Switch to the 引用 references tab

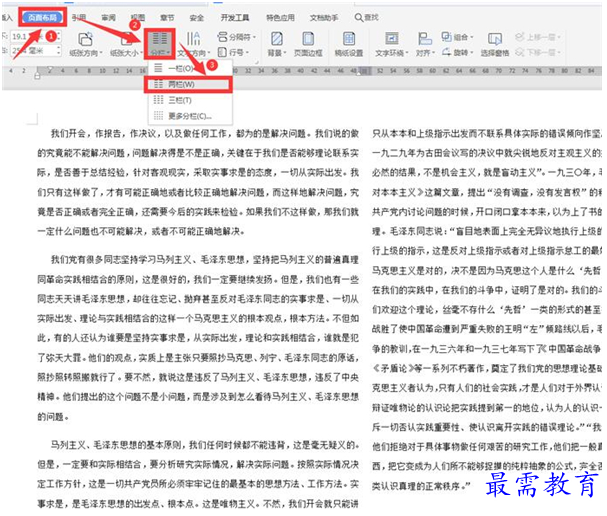[79, 17]
